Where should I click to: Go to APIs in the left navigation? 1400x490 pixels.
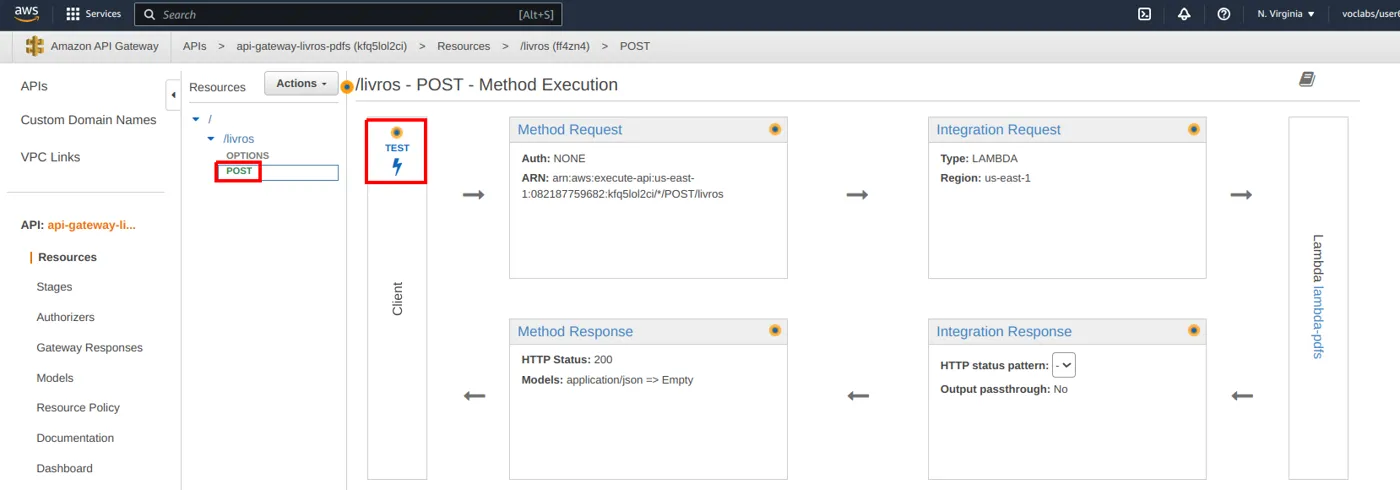point(34,87)
